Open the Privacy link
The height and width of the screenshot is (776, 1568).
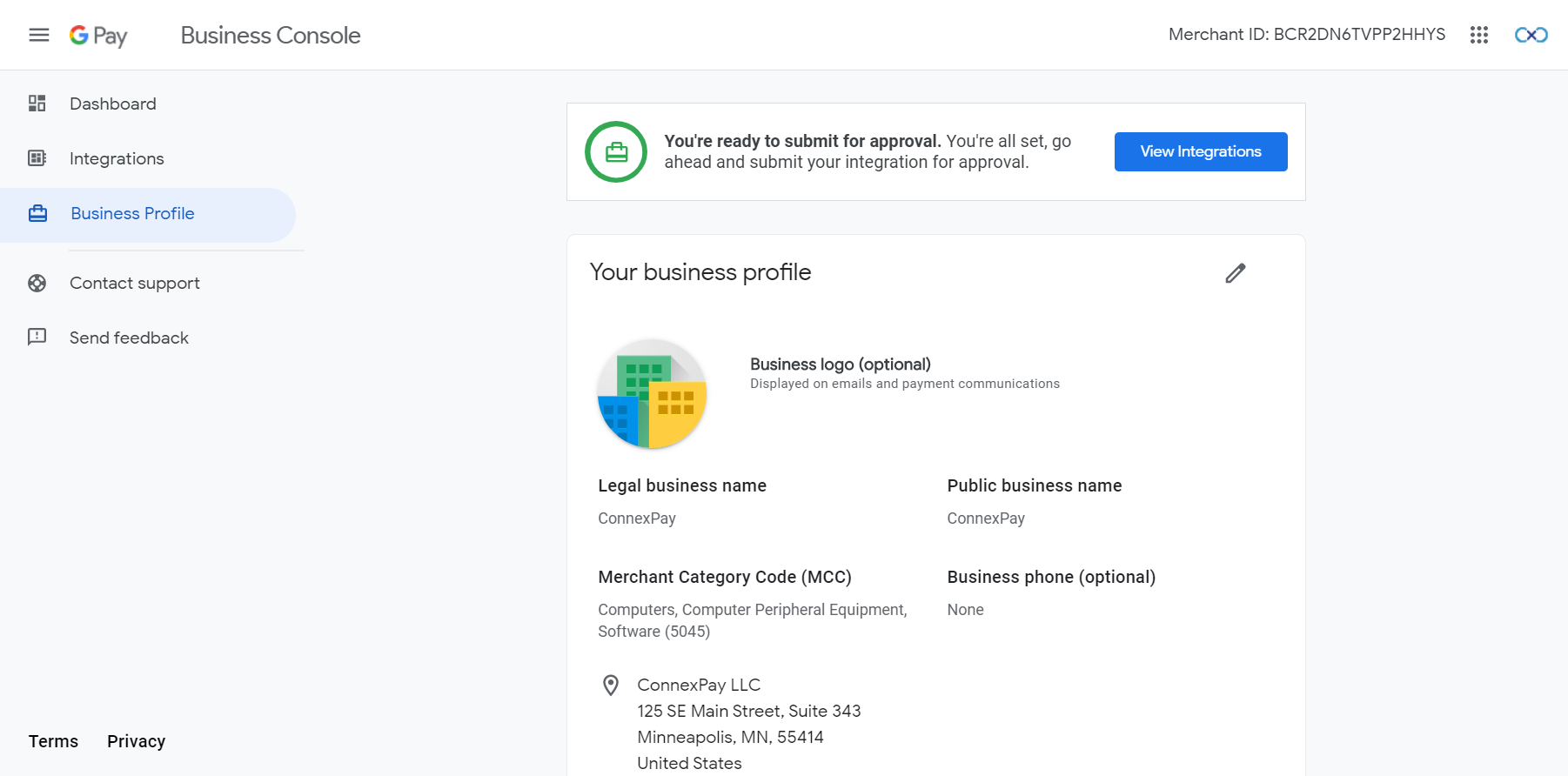tap(137, 741)
